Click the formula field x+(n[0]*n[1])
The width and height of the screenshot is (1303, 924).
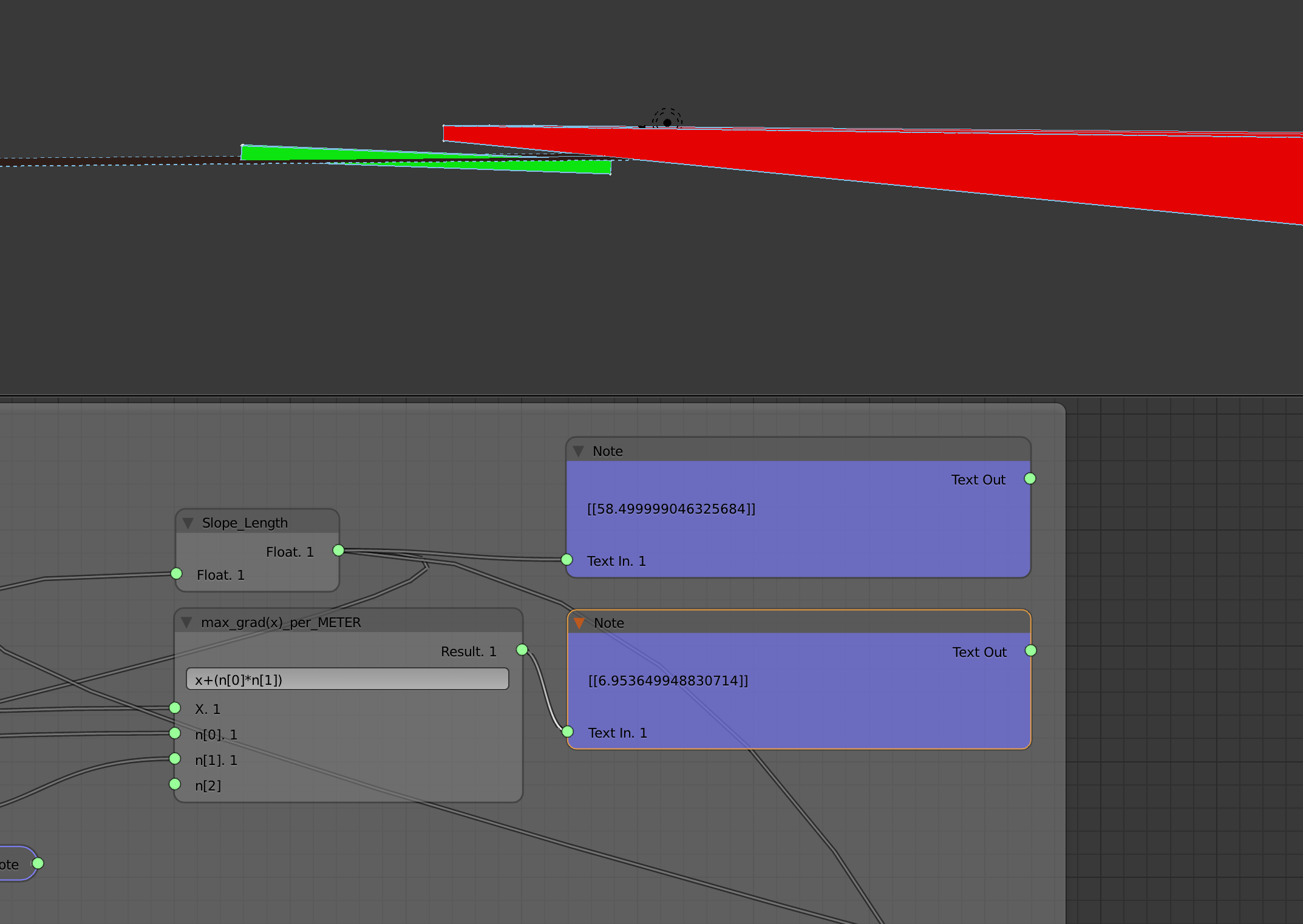347,679
